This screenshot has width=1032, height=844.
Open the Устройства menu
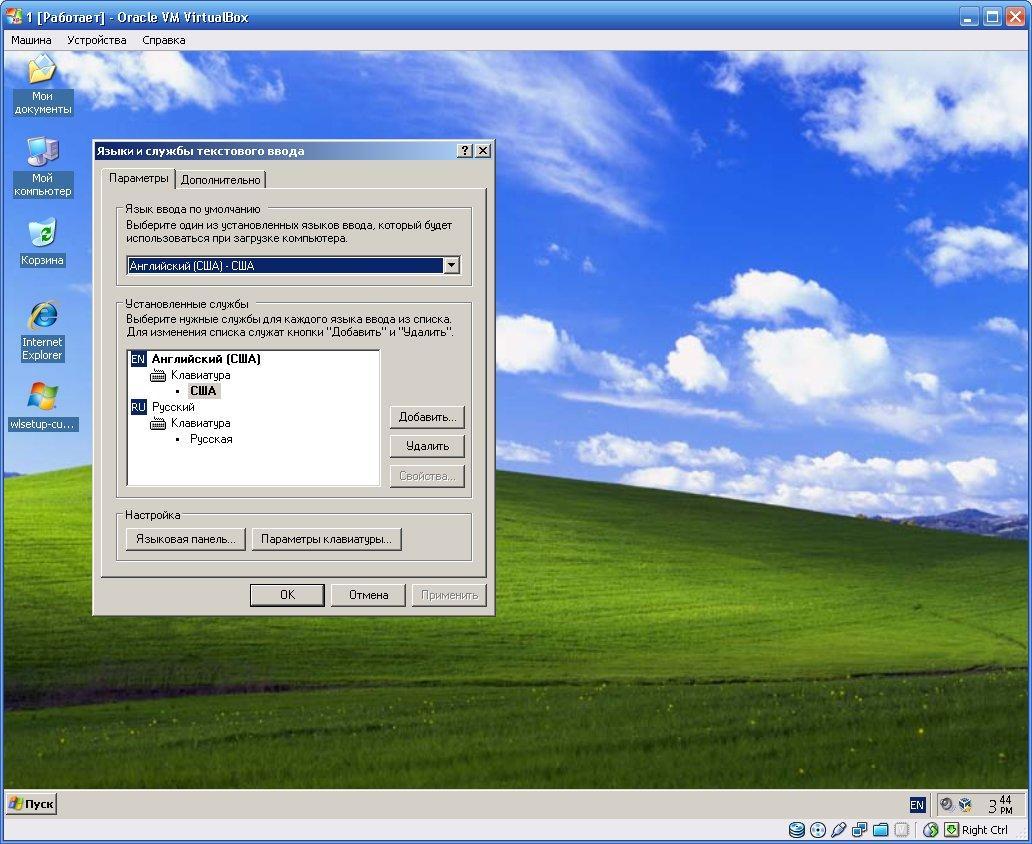coord(97,40)
